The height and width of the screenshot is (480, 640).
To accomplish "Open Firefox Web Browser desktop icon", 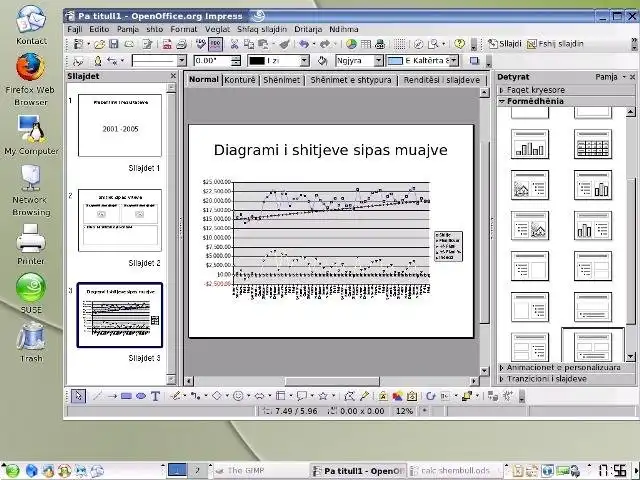I will tap(30, 68).
